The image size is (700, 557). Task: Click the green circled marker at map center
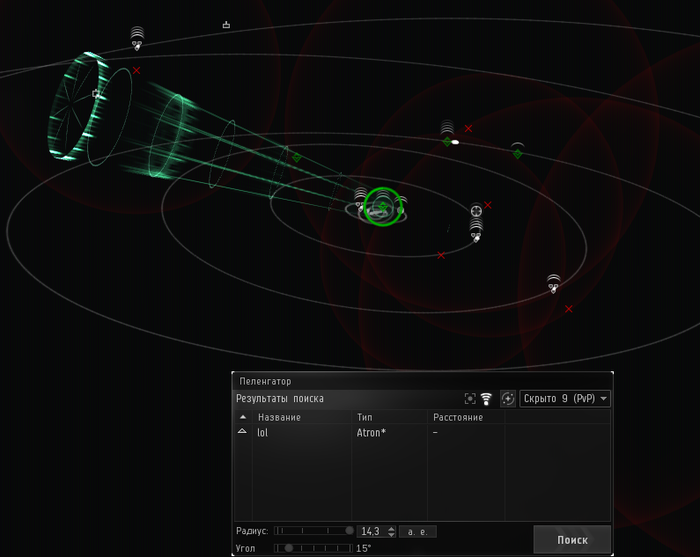click(382, 205)
